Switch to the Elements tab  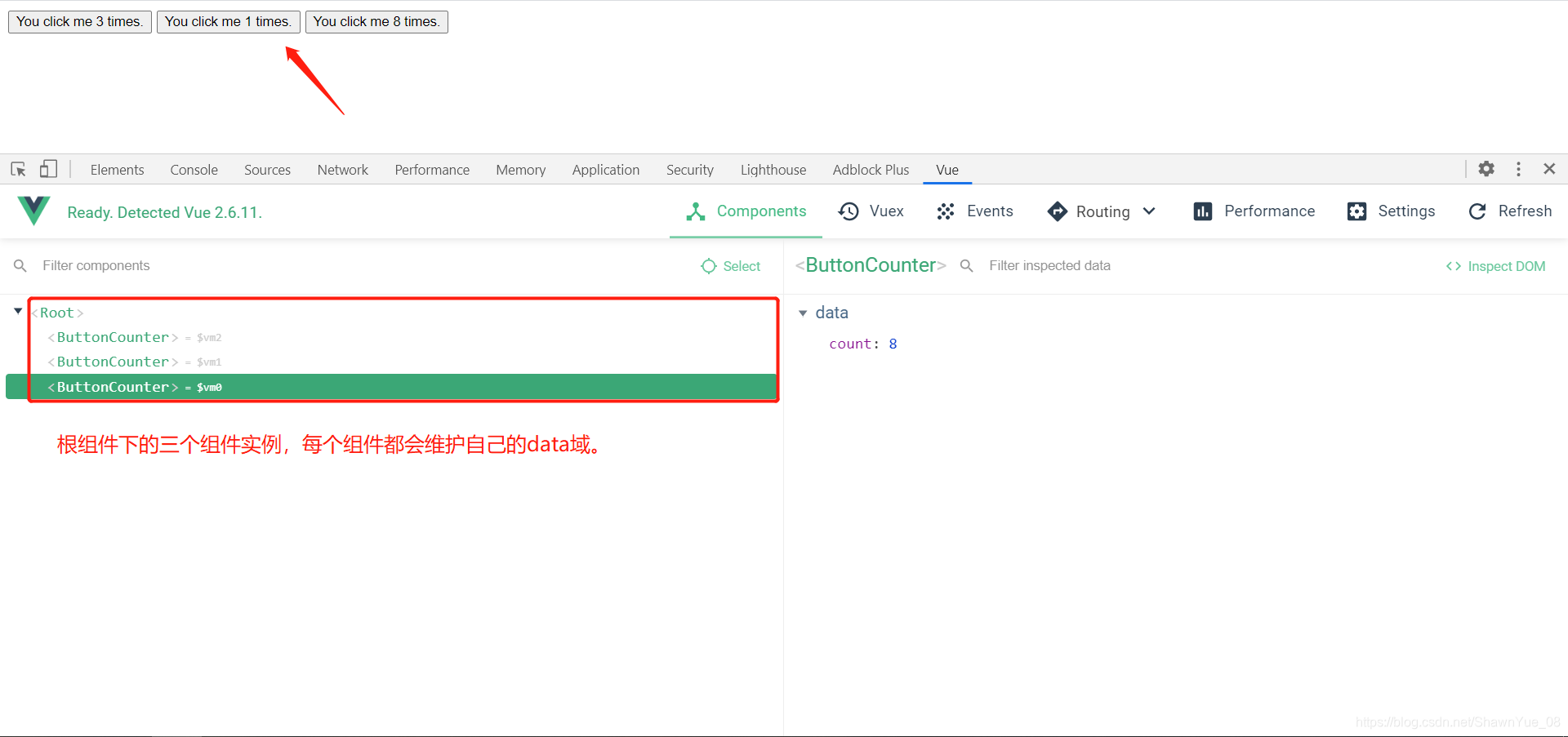[x=117, y=170]
